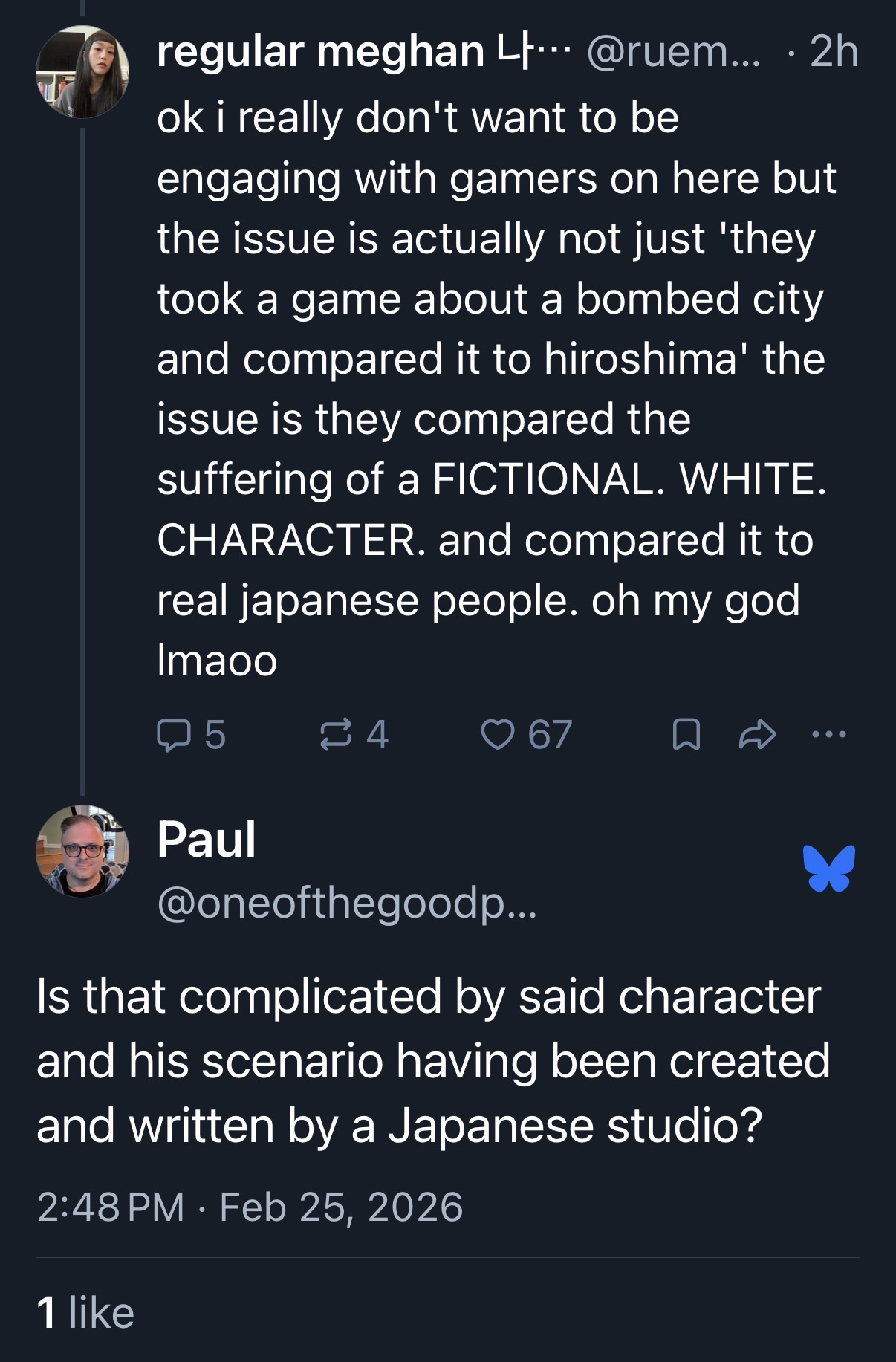Click the reply speech bubble icon
896x1362 pixels.
pyautogui.click(x=172, y=736)
